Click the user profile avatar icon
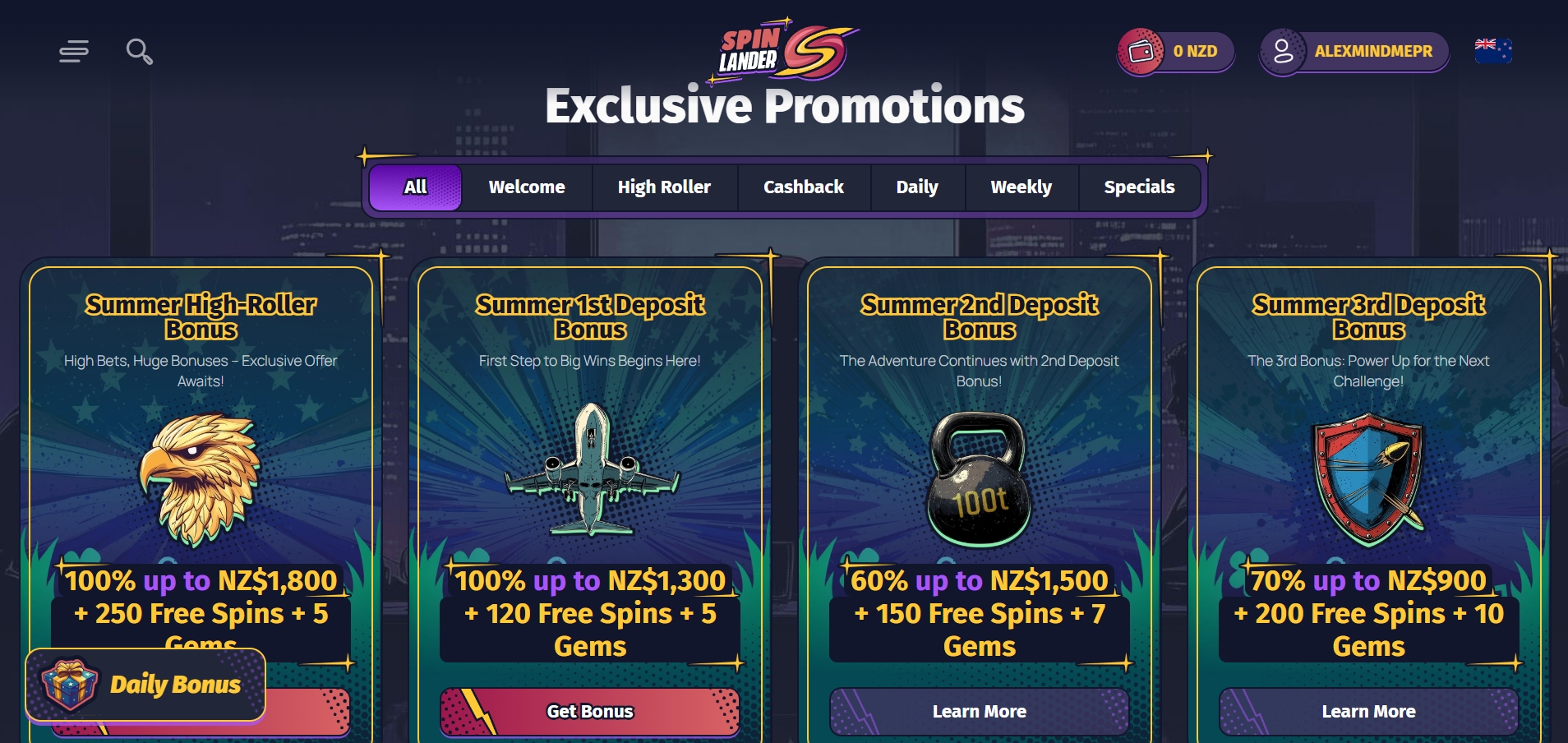The height and width of the screenshot is (743, 1568). [x=1282, y=52]
